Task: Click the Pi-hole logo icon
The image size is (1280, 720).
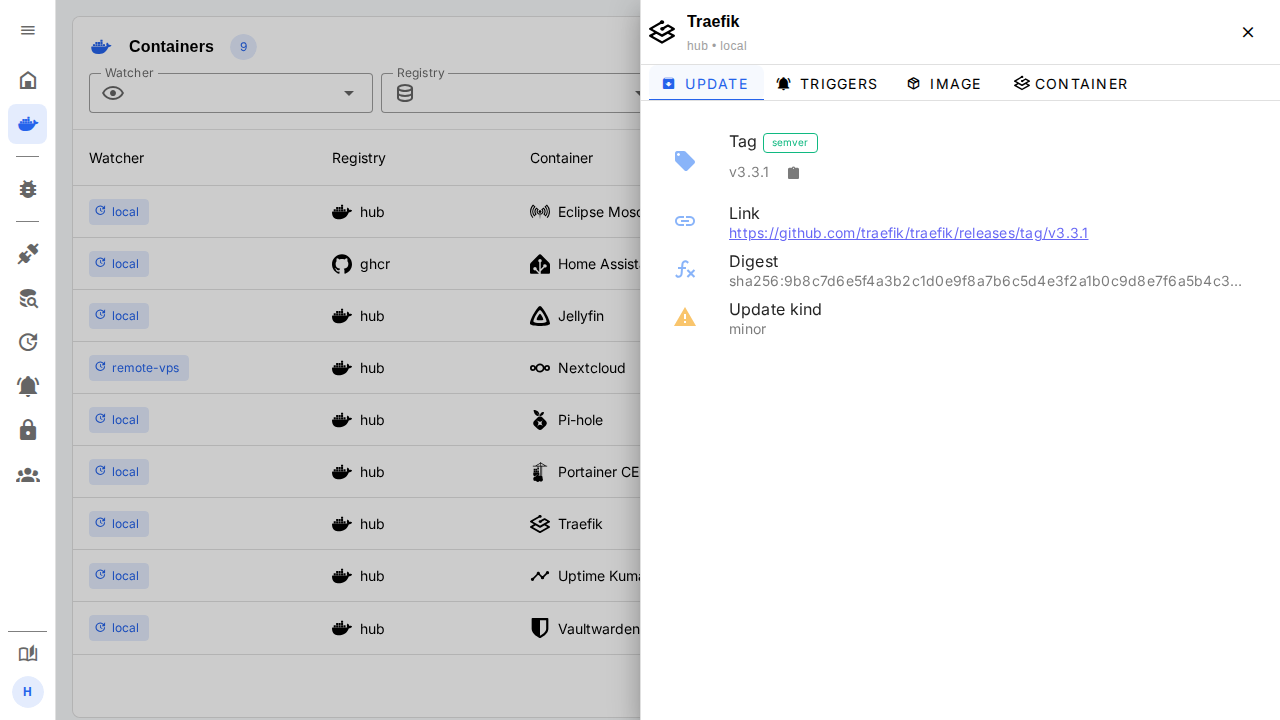Action: point(540,420)
